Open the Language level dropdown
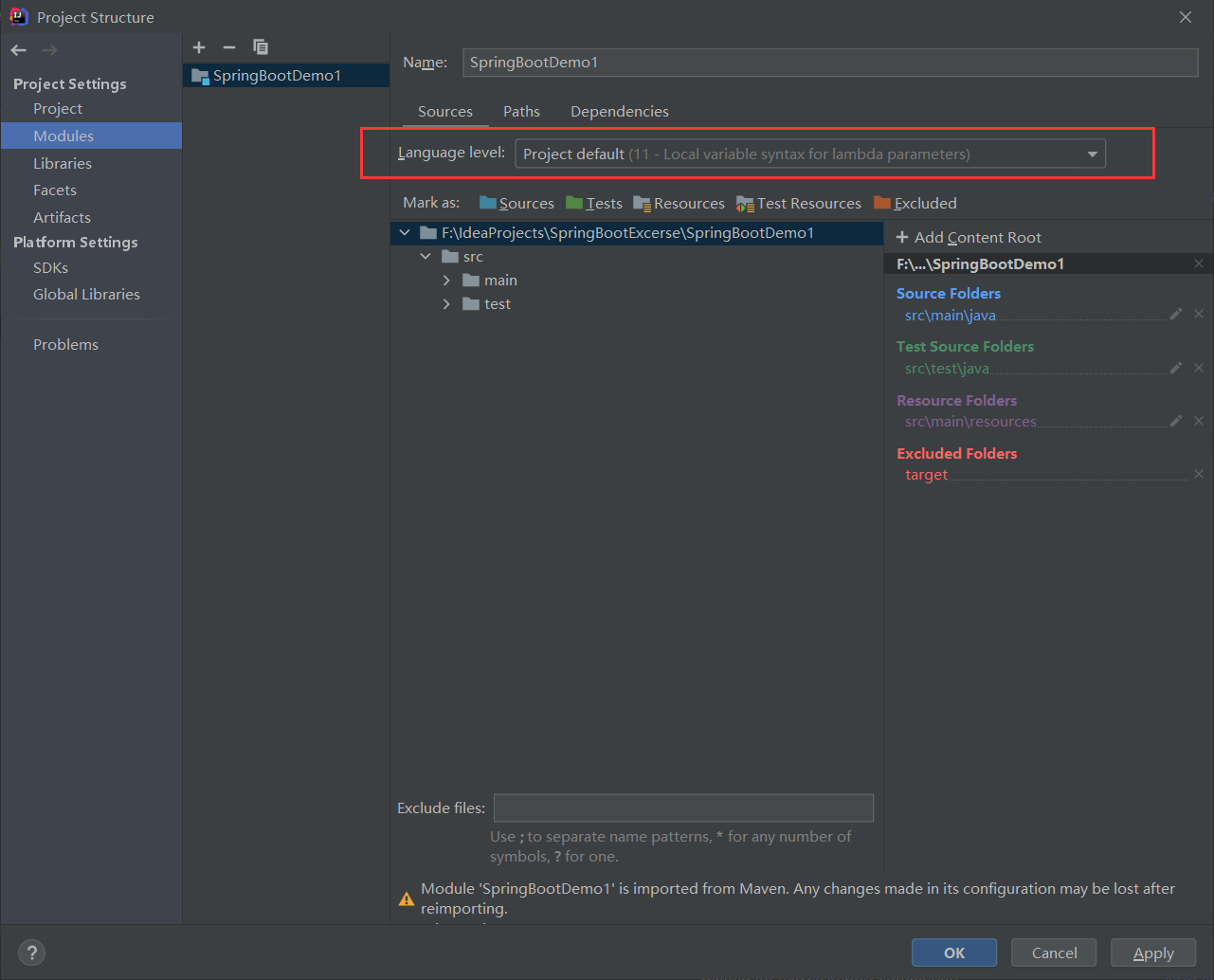This screenshot has width=1214, height=980. coord(810,154)
